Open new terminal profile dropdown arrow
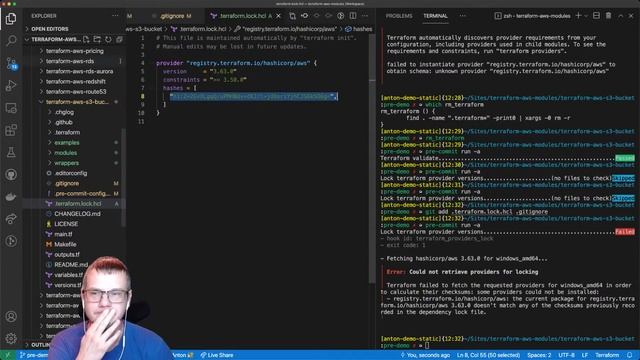The width and height of the screenshot is (640, 360). (586, 16)
